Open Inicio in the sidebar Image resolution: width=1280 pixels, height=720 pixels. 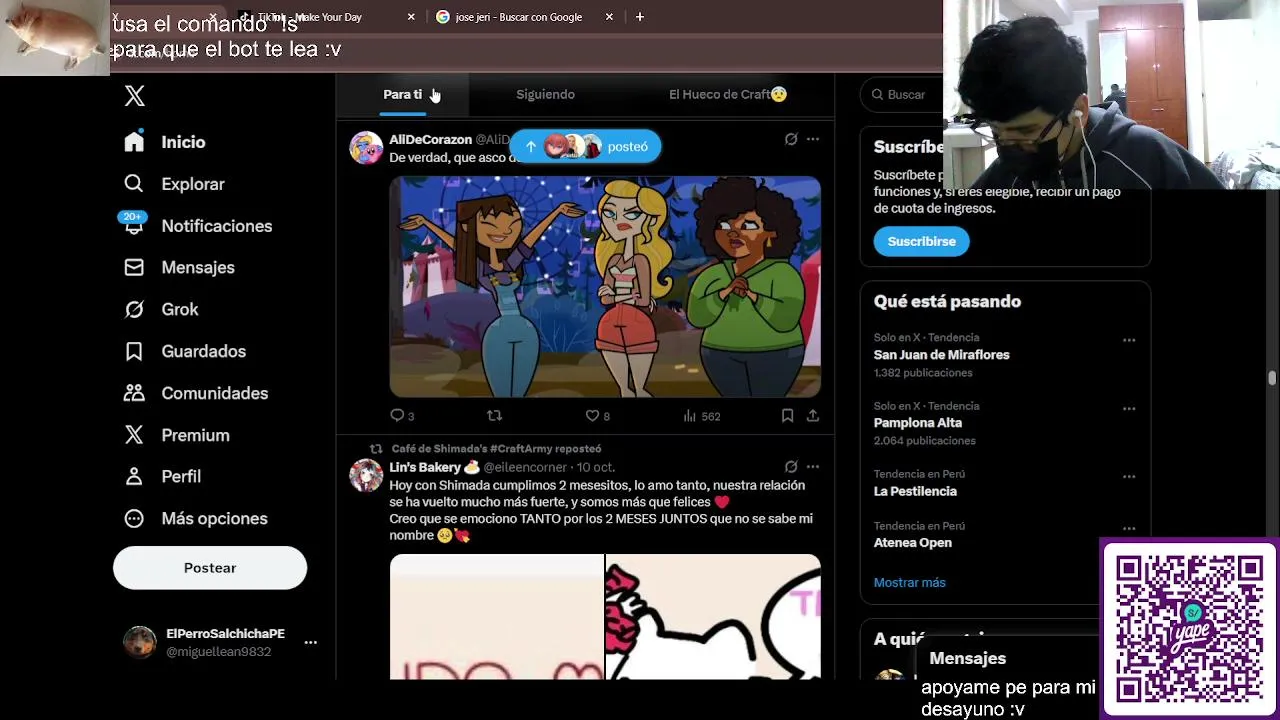point(165,142)
